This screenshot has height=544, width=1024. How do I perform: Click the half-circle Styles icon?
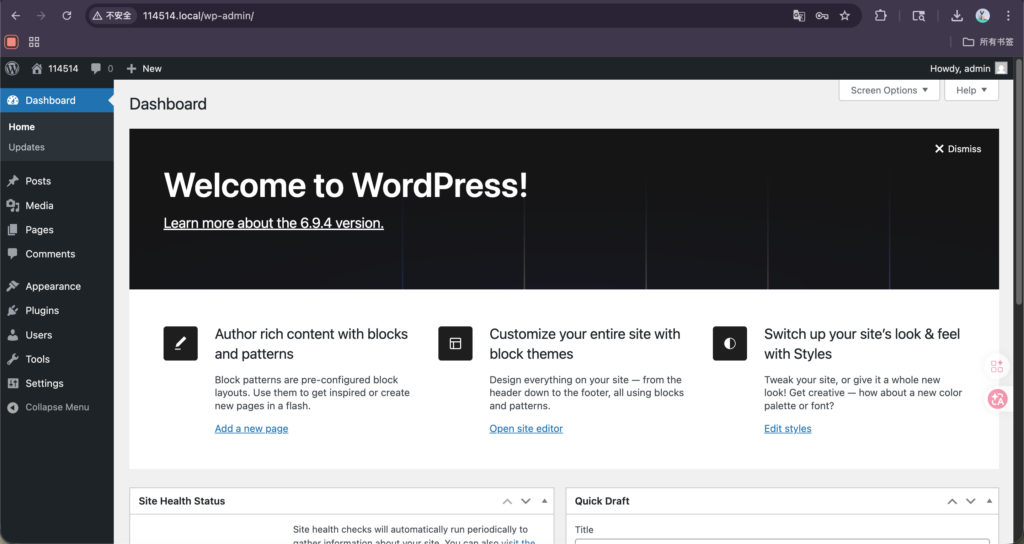click(x=729, y=343)
